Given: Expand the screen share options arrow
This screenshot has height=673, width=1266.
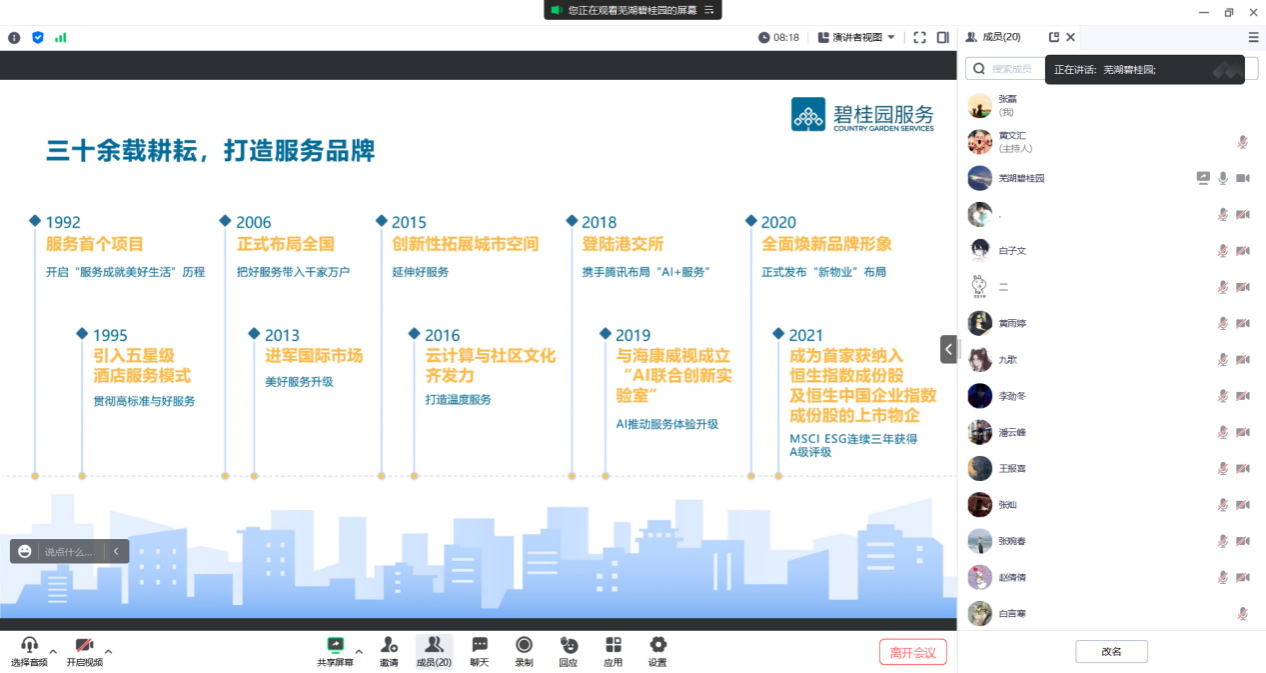Looking at the screenshot, I should point(358,651).
